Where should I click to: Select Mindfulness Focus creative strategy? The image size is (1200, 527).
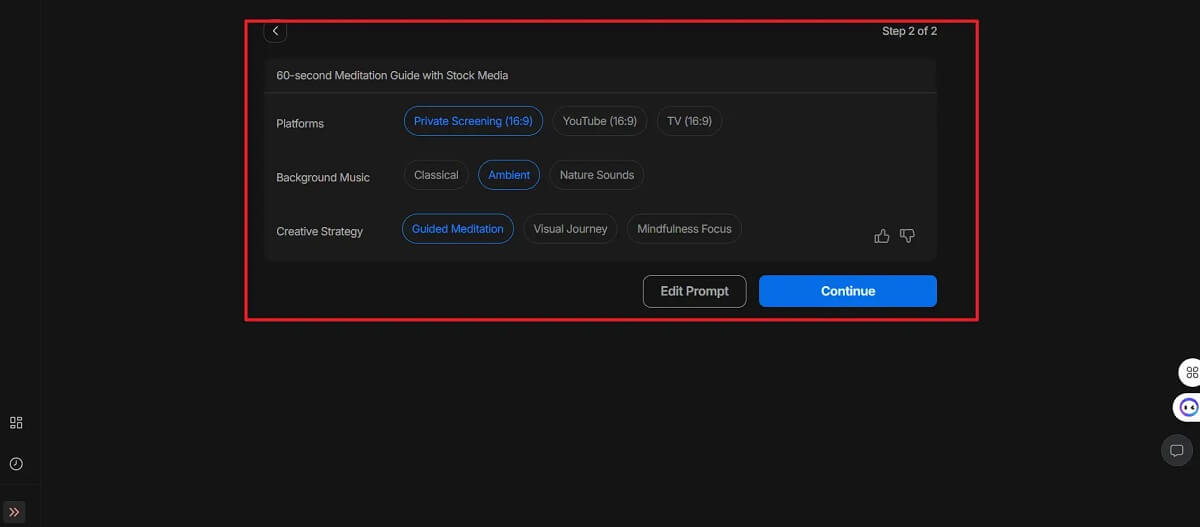[x=684, y=229]
